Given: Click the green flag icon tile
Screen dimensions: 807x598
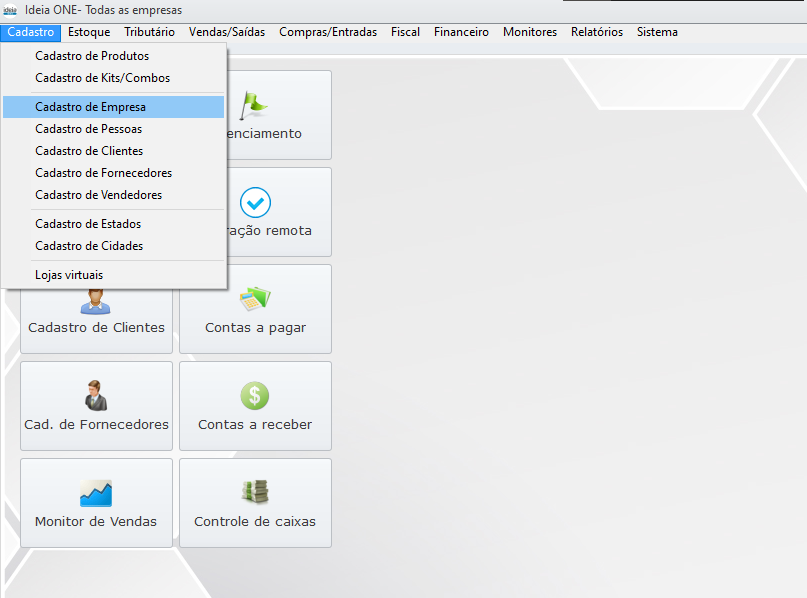Looking at the screenshot, I should (256, 103).
